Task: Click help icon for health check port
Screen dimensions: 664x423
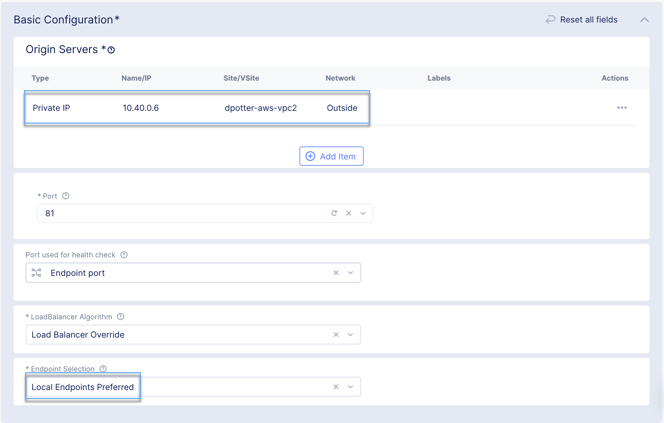Action: coord(124,255)
